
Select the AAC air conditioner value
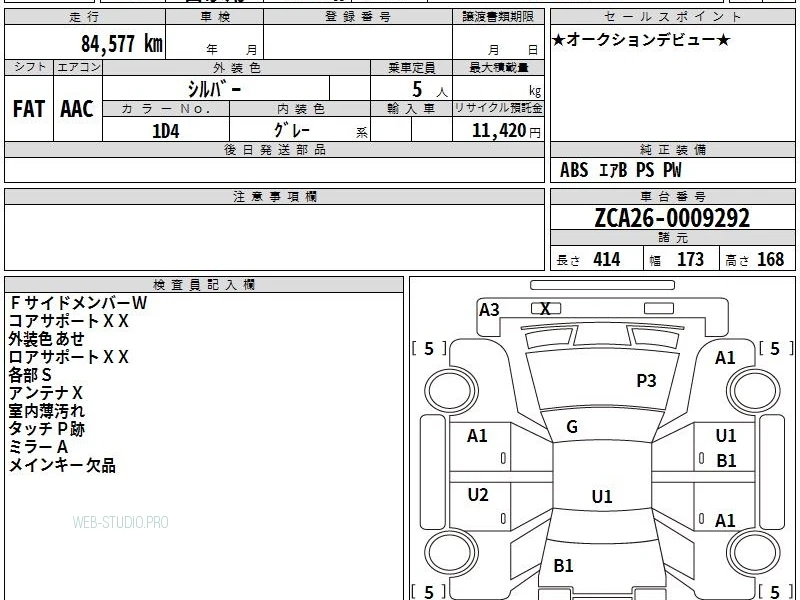77,109
